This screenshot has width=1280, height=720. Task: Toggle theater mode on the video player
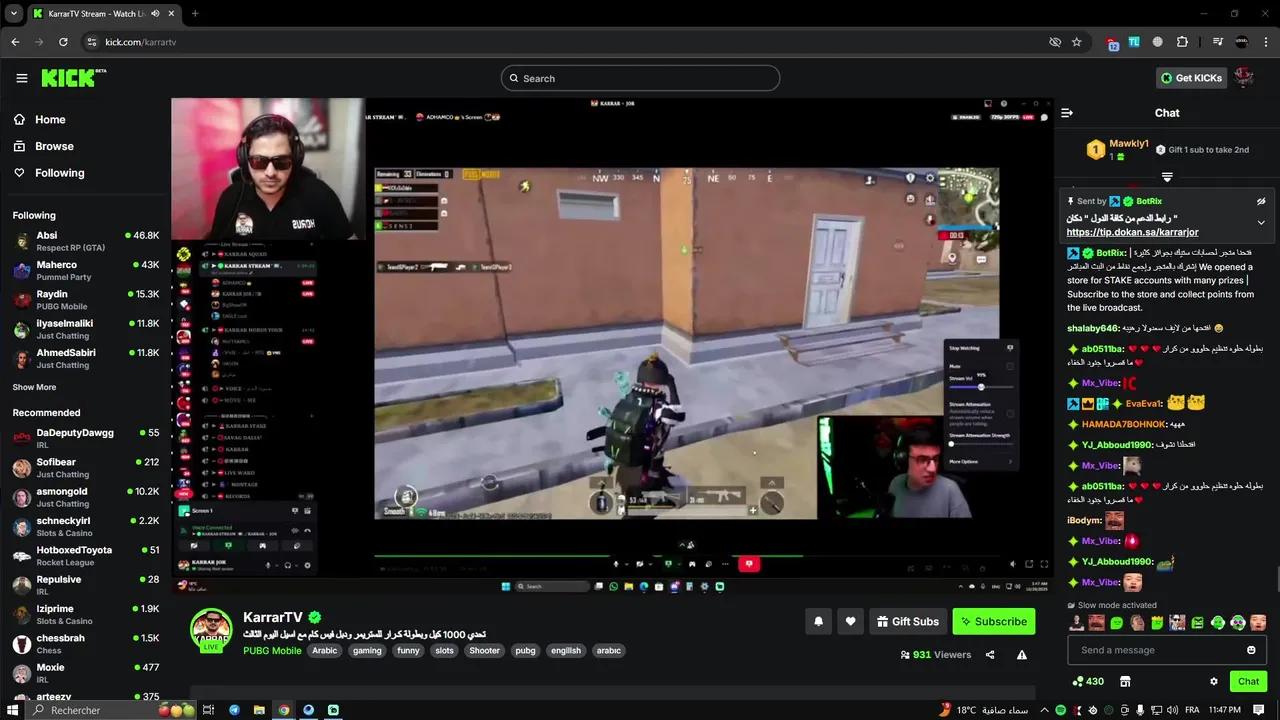[1030, 564]
